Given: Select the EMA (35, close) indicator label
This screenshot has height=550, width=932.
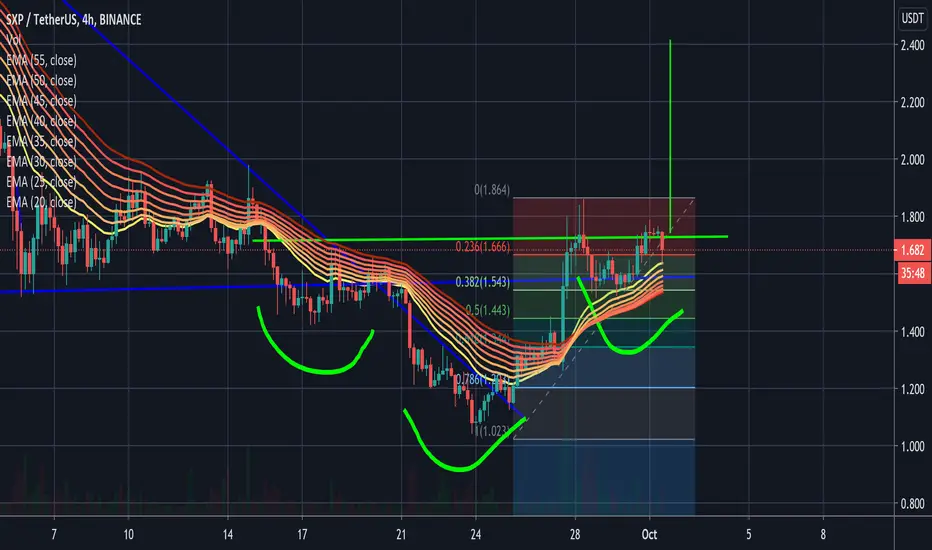Looking at the screenshot, I should (41, 141).
